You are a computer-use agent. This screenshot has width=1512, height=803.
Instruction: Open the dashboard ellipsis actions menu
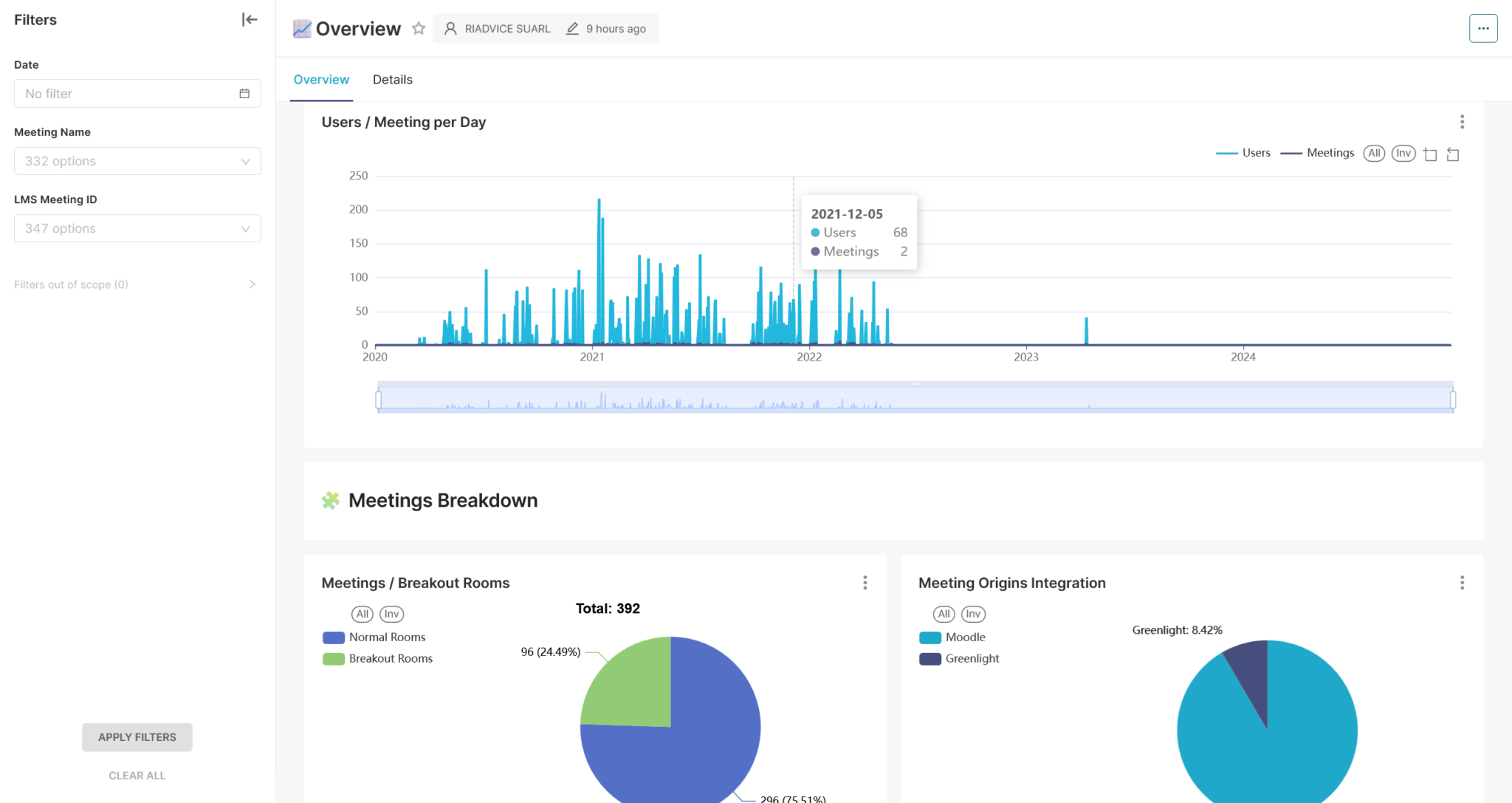coord(1482,29)
